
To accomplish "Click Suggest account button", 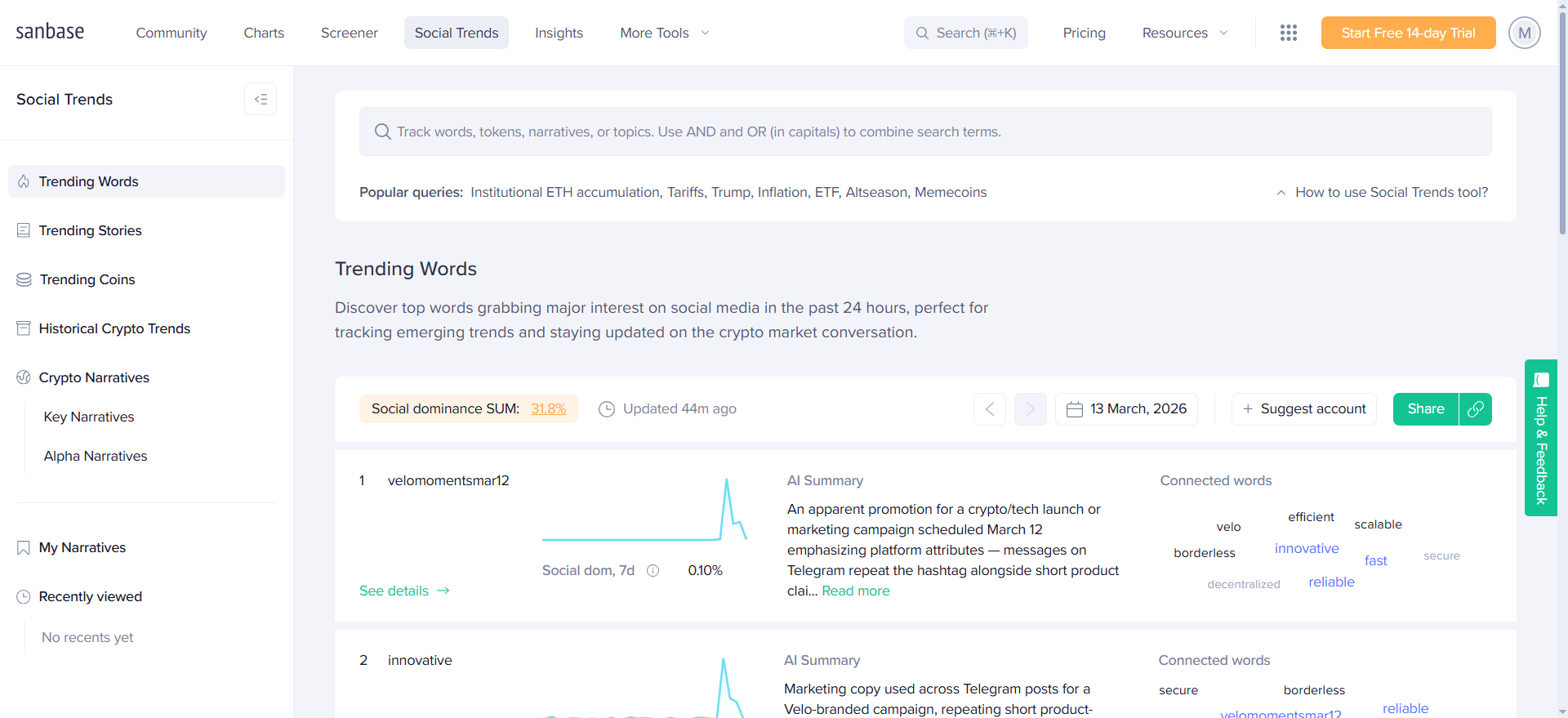I will point(1304,409).
